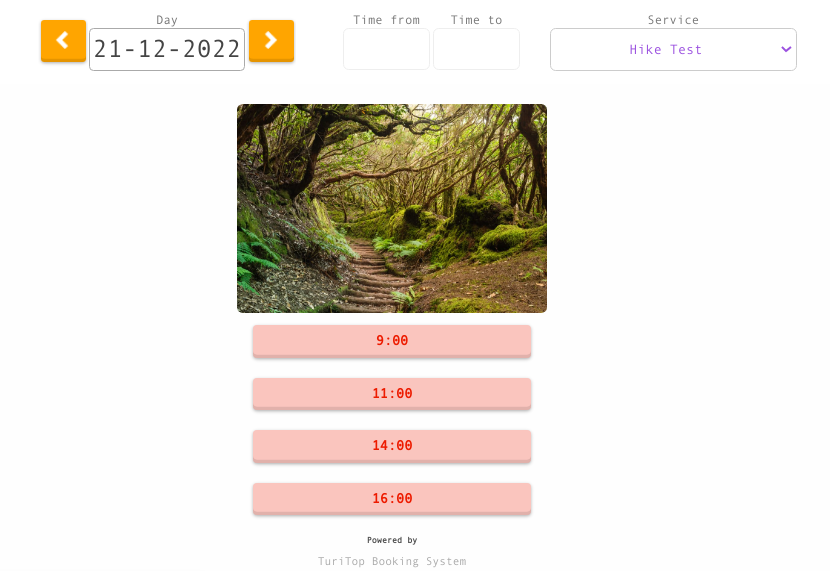Focus the Time to input box

(x=476, y=49)
